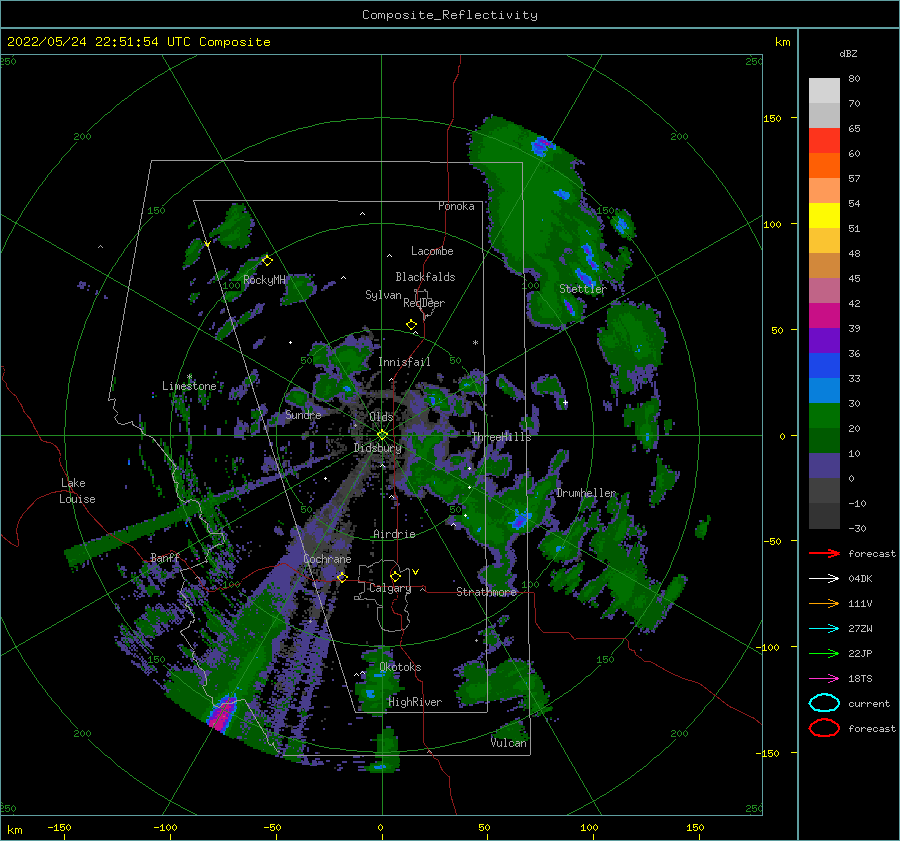Click the Vulcan label

(x=509, y=742)
